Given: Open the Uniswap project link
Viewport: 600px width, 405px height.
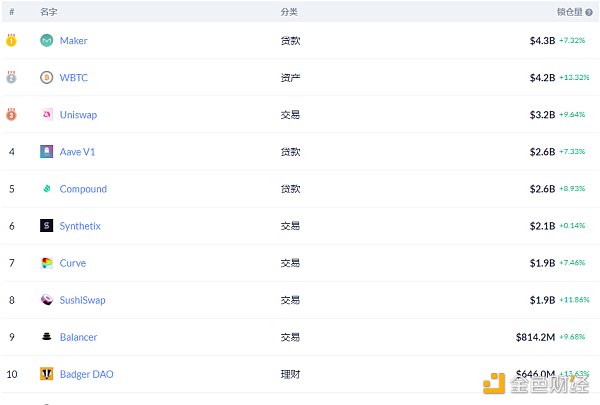Looking at the screenshot, I should [78, 115].
